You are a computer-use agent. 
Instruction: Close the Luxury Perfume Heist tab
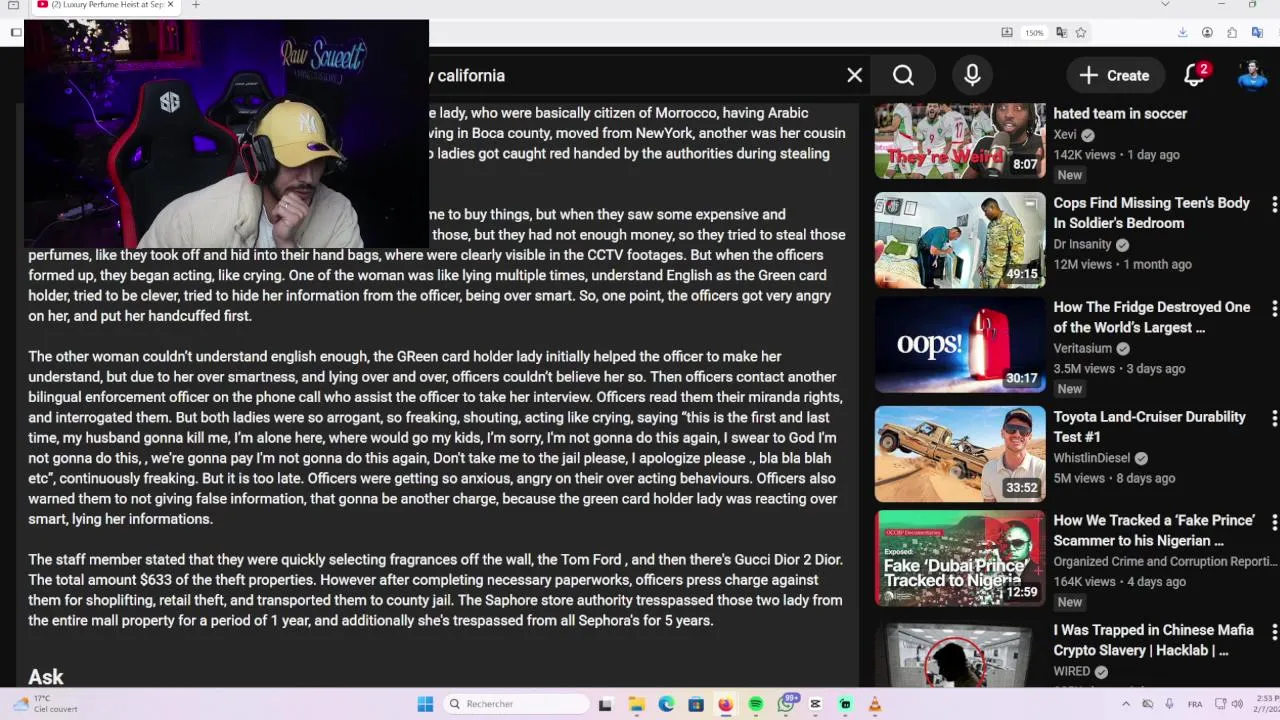pyautogui.click(x=171, y=5)
